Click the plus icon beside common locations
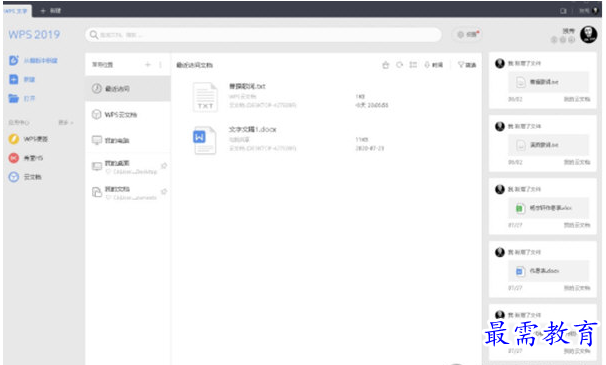This screenshot has height=365, width=606. click(x=148, y=65)
